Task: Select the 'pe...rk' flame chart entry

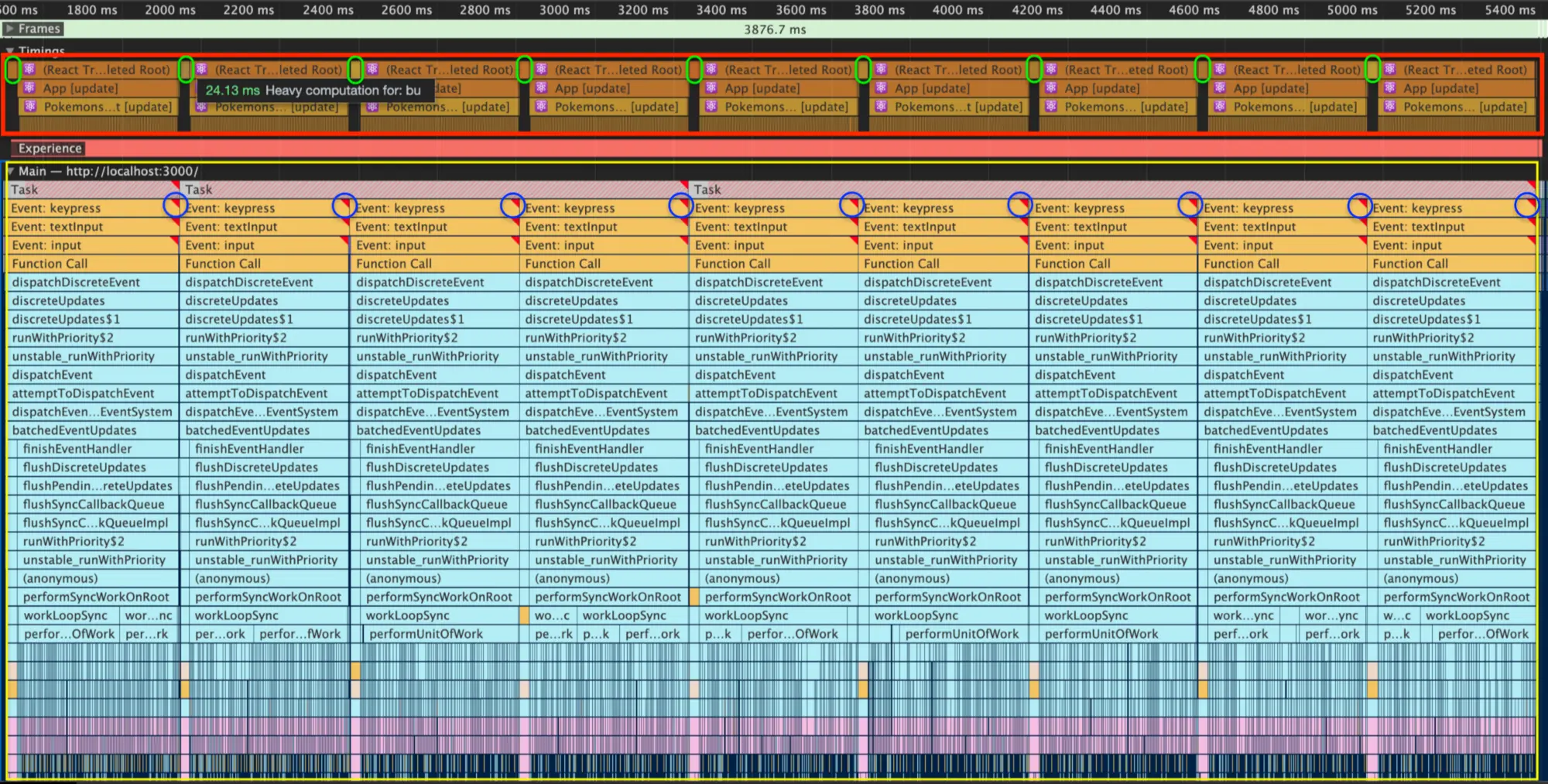Action: (x=553, y=634)
